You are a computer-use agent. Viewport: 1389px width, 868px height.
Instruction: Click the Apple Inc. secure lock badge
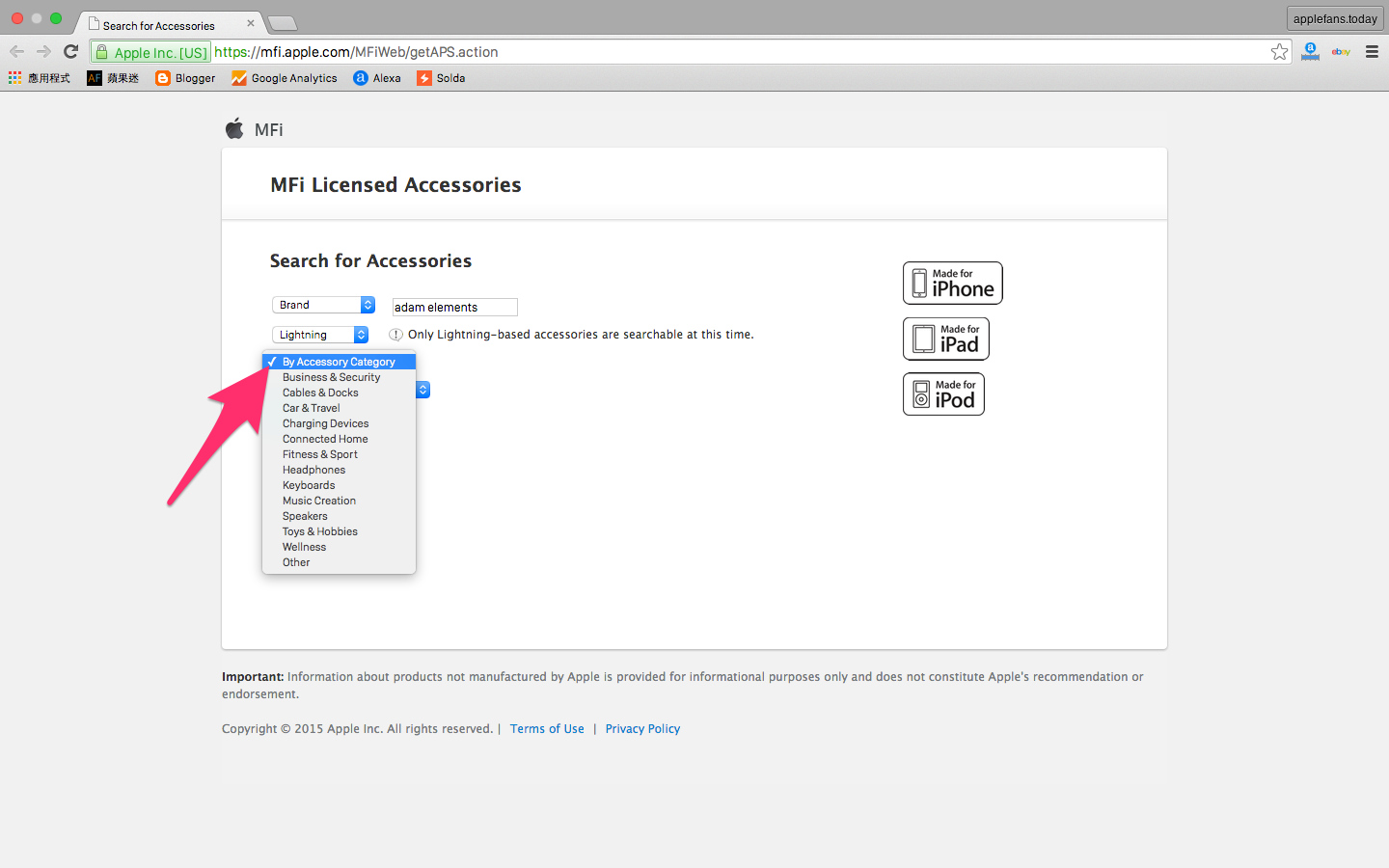pyautogui.click(x=150, y=52)
